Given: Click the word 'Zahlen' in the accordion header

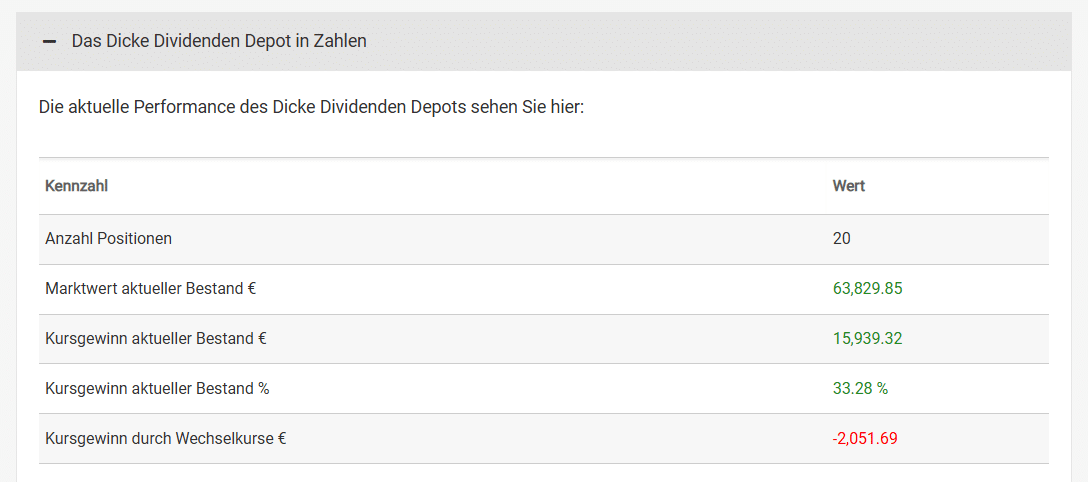Looking at the screenshot, I should (341, 41).
